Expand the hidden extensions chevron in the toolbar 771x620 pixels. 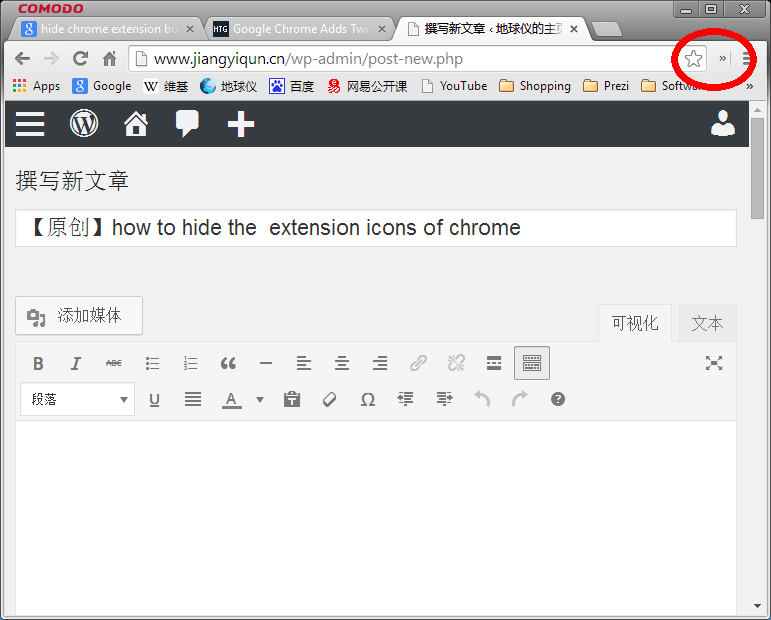pos(723,59)
